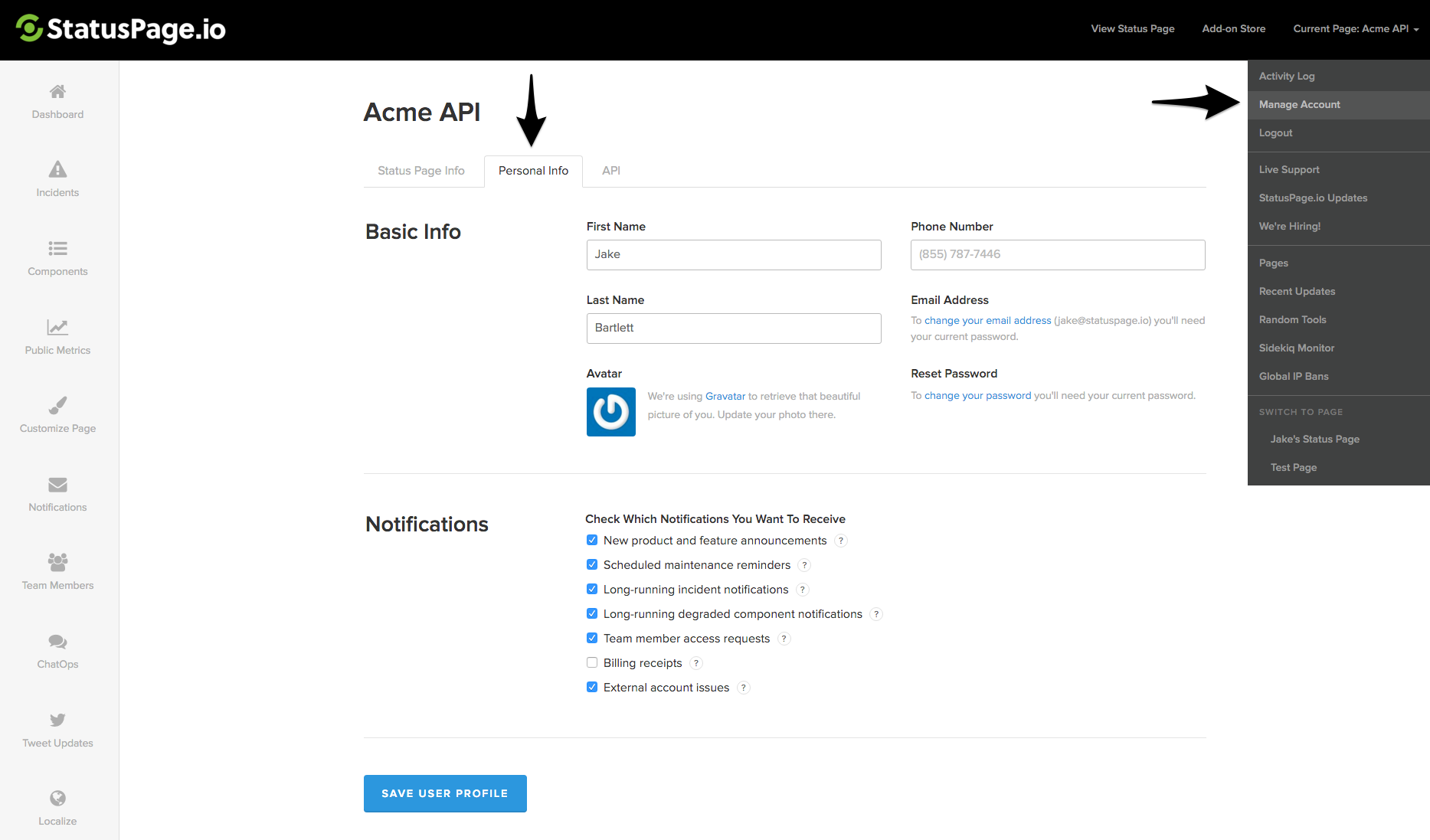Image resolution: width=1430 pixels, height=840 pixels.
Task: Click Save User Profile button
Action: click(445, 793)
